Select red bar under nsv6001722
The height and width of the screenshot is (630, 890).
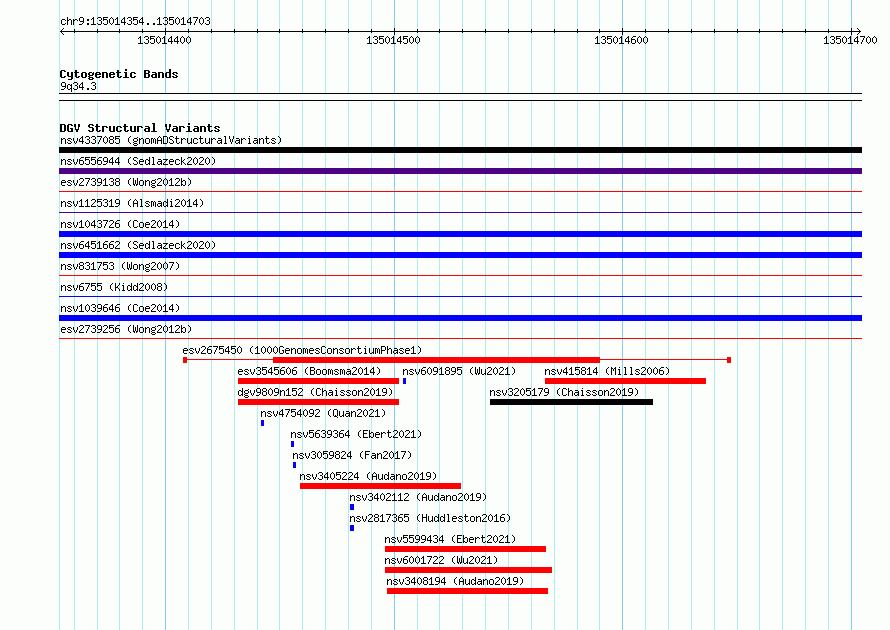468,570
